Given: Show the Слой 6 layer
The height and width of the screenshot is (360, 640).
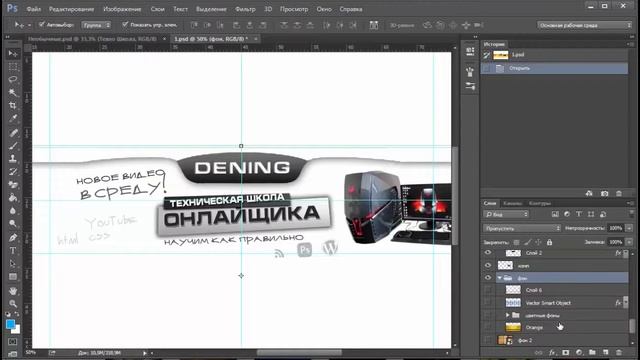Looking at the screenshot, I should click(488, 290).
